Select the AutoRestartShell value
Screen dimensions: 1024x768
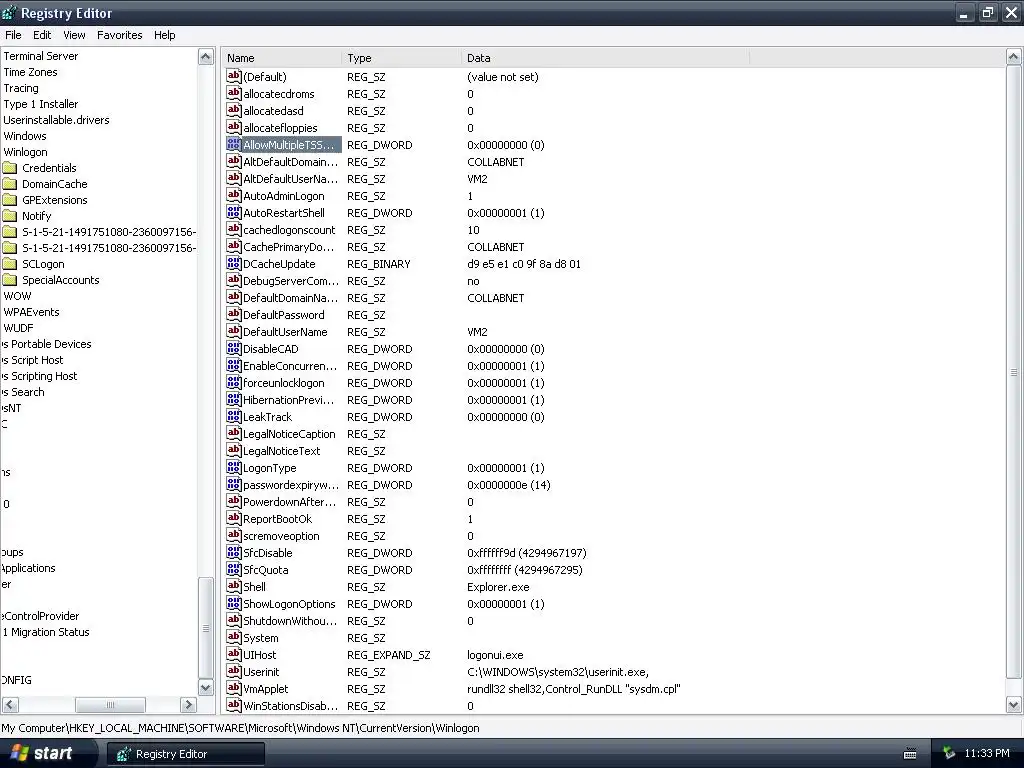[x=283, y=213]
